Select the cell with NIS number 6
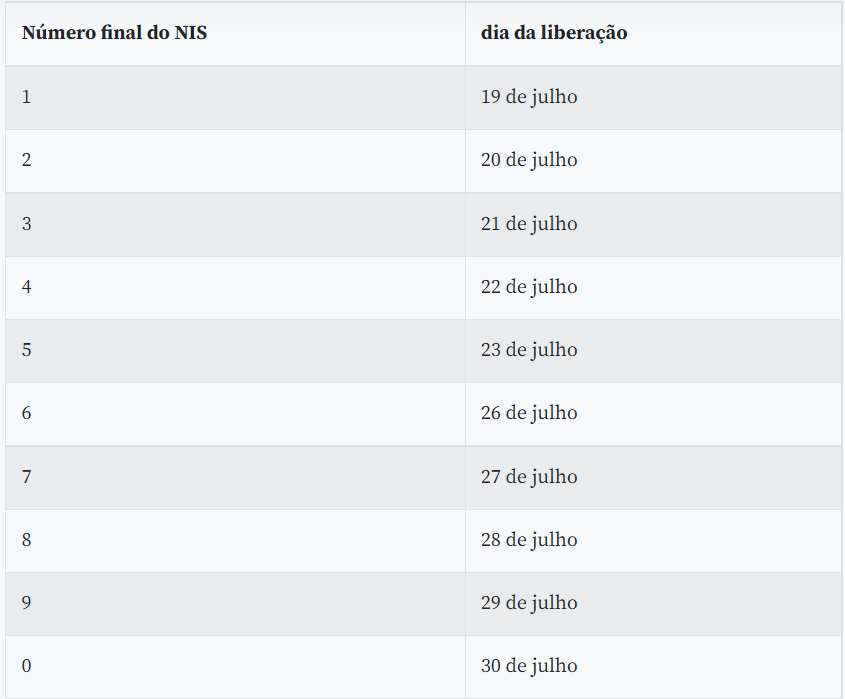This screenshot has height=699, width=845. 236,414
